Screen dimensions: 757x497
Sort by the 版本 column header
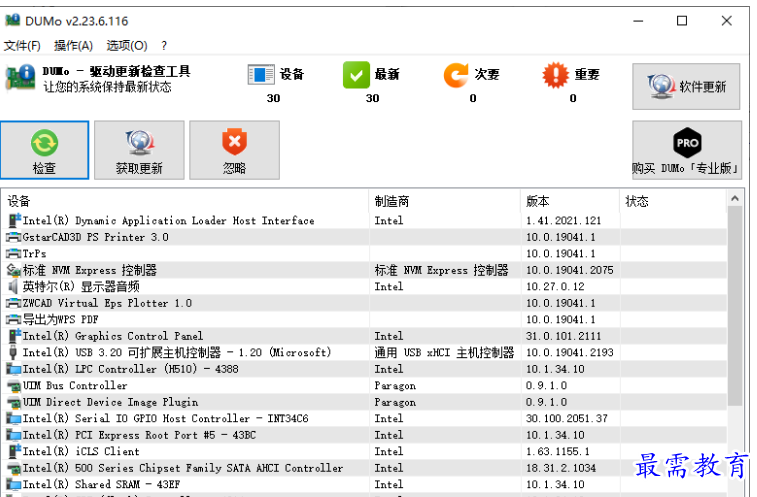coord(570,201)
